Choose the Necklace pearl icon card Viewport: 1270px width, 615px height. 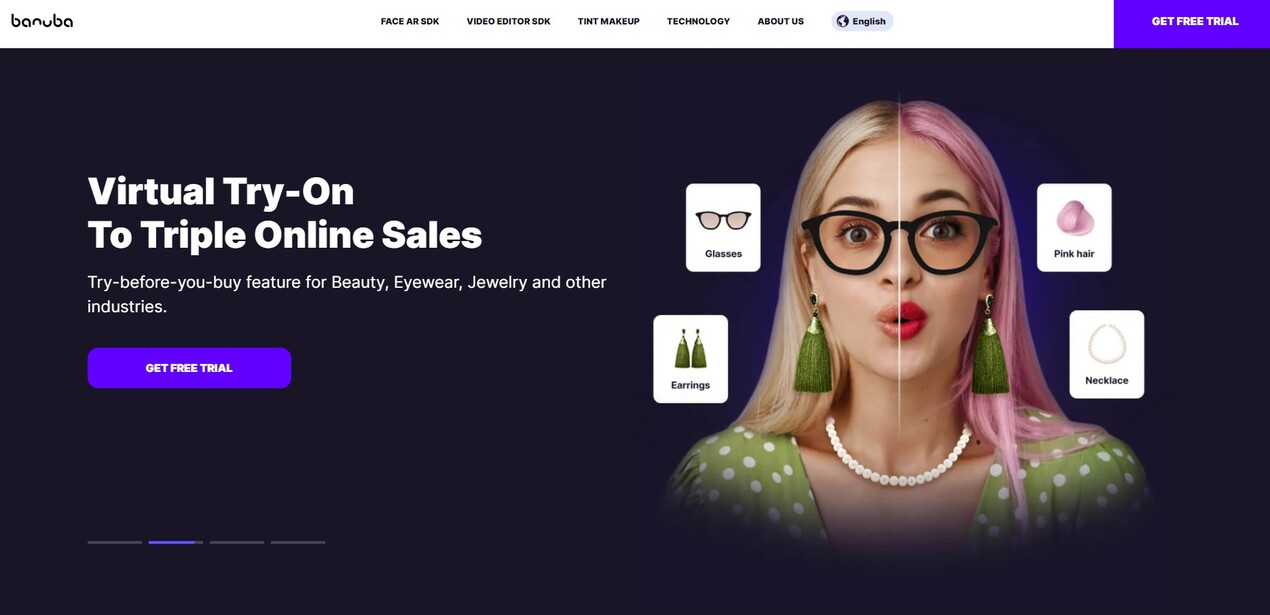[1107, 354]
